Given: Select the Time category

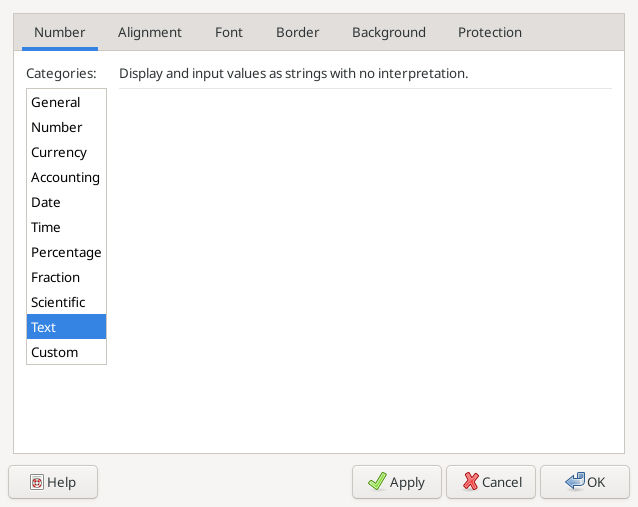Looking at the screenshot, I should pos(66,227).
